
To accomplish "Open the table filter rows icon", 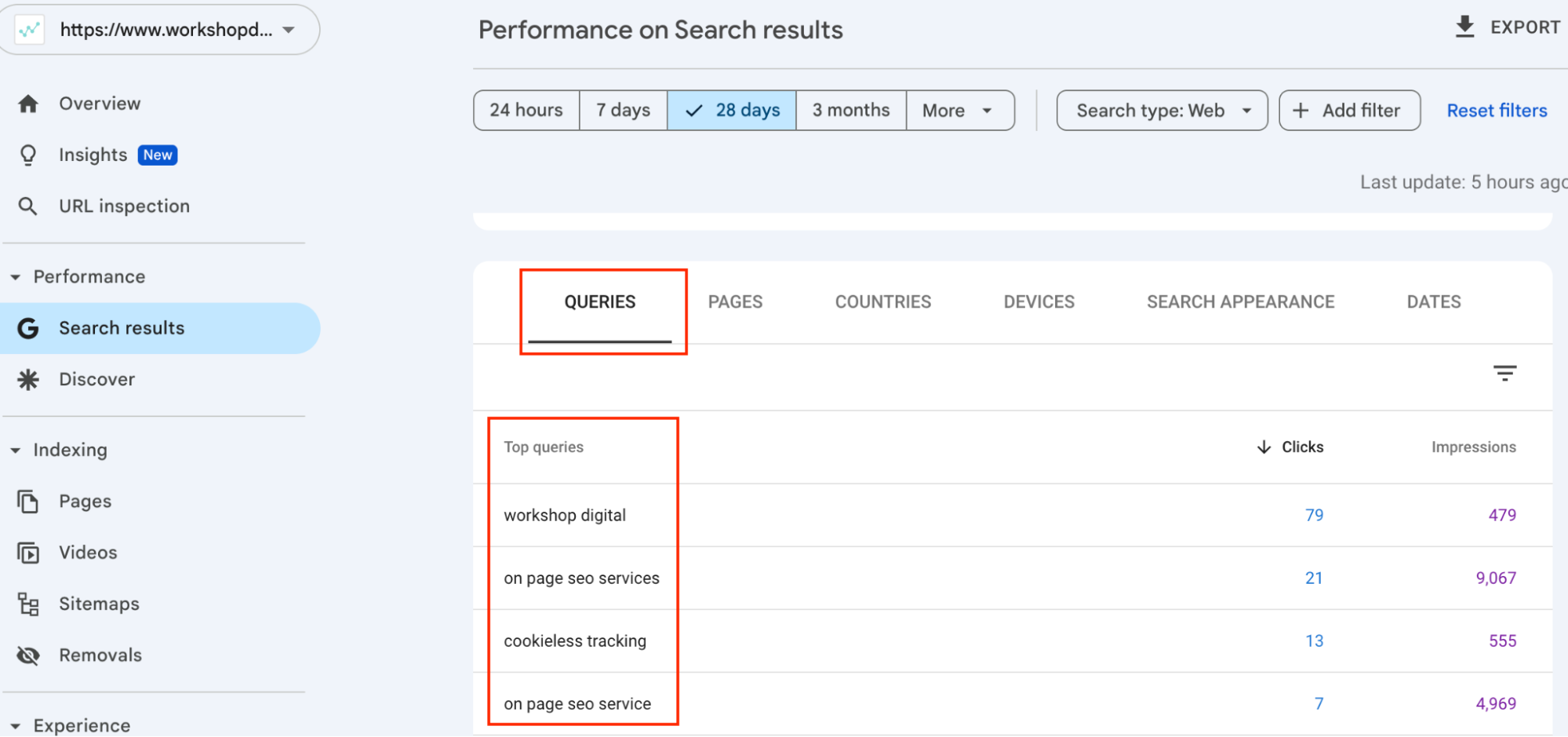I will [x=1504, y=373].
